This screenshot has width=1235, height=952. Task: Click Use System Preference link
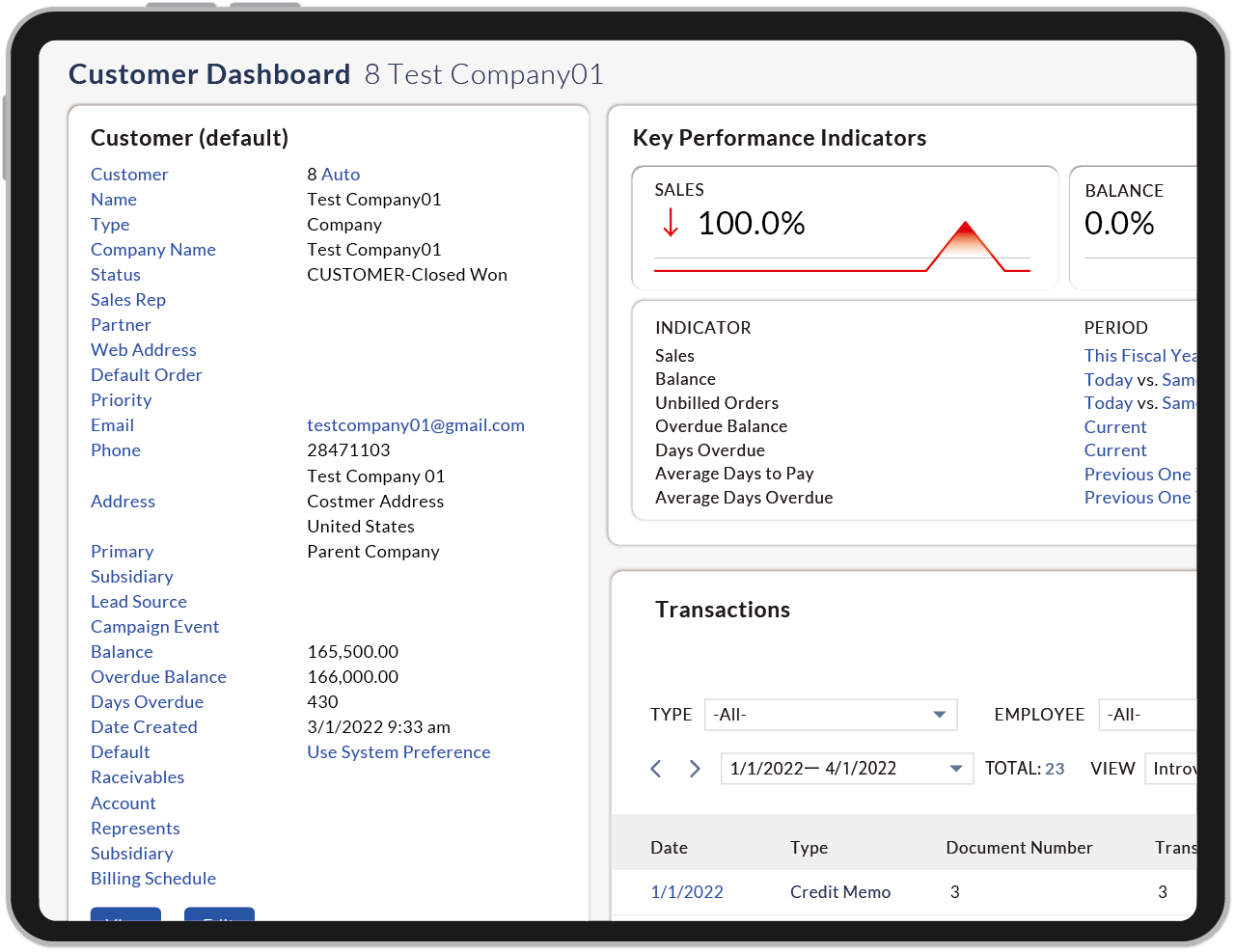point(398,752)
